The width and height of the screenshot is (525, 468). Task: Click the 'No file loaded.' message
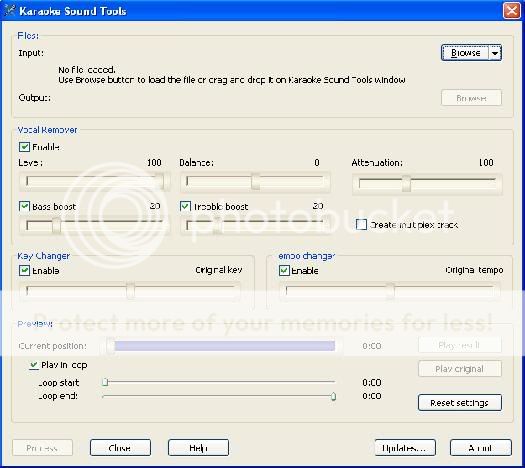[x=87, y=70]
